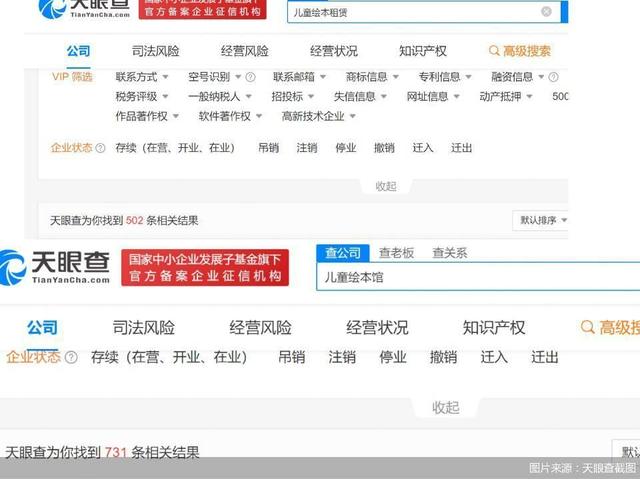640x479 pixels.
Task: Select the 迁出 status above the 502 results
Action: (x=461, y=148)
